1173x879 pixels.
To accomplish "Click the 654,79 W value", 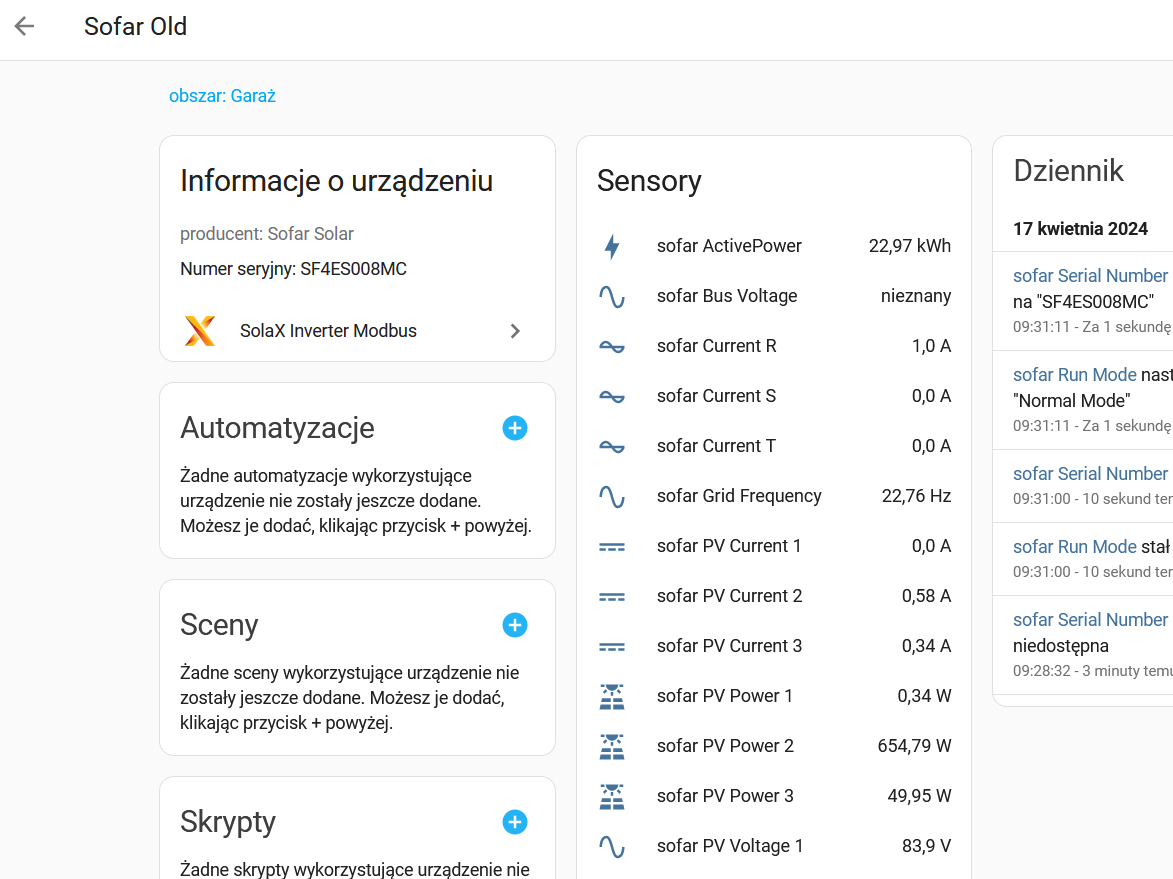I will coord(914,747).
